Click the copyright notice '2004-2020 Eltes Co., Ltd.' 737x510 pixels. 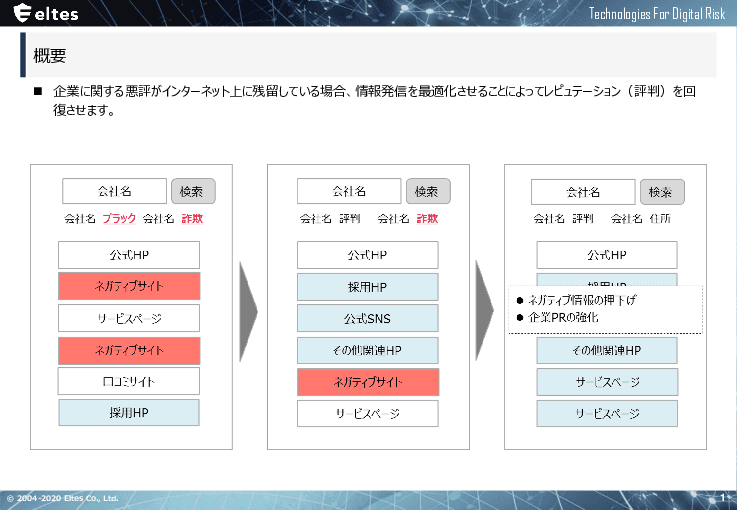click(x=63, y=498)
